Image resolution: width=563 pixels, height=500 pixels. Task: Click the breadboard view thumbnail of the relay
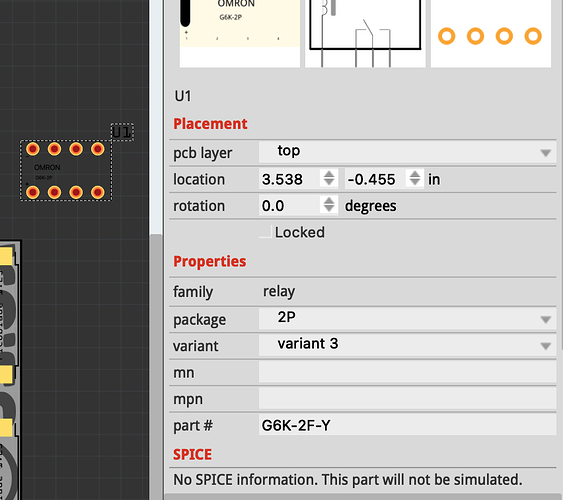coord(239,33)
